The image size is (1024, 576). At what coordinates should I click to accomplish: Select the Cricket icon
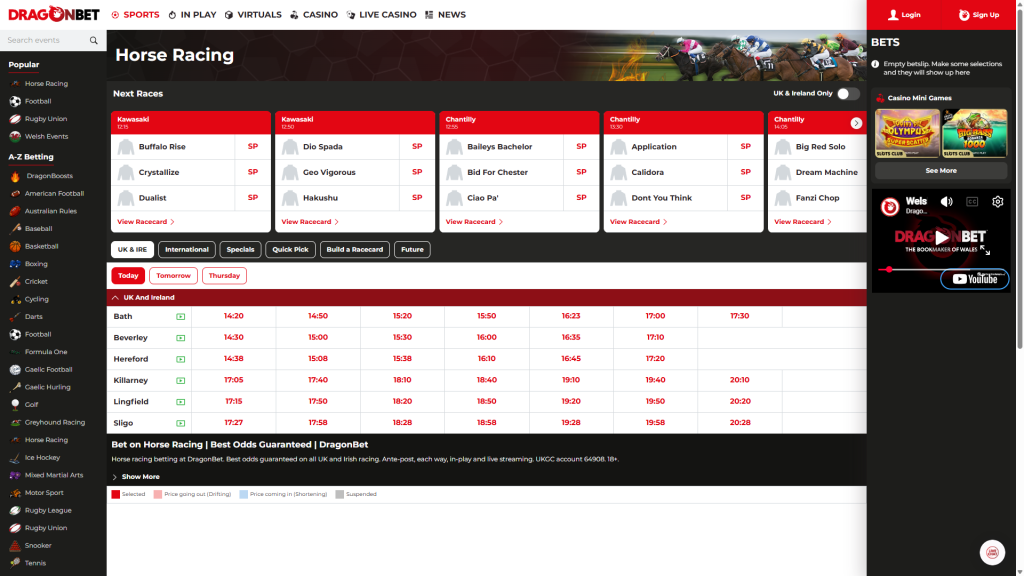point(15,282)
